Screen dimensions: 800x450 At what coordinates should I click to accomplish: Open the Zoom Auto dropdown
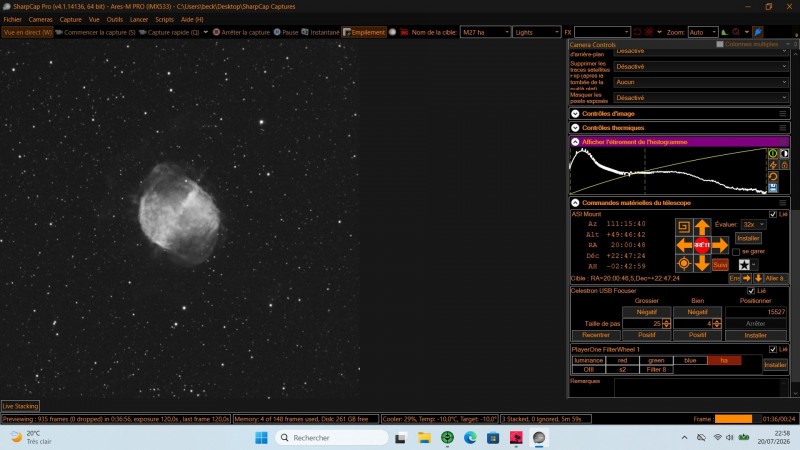703,32
